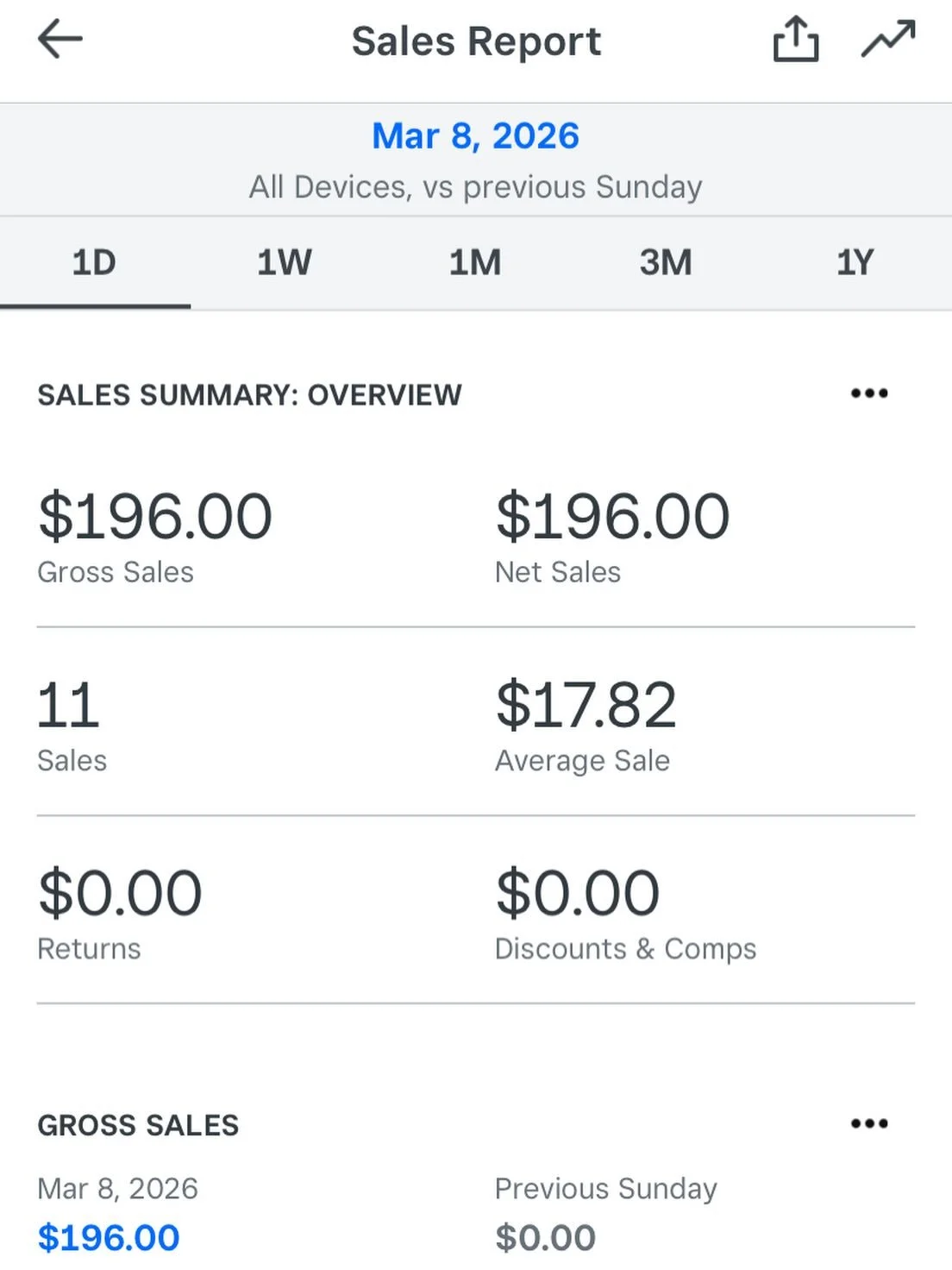Screen dimensions: 952x1270
Task: Switch to the 1M tab
Action: (x=475, y=262)
